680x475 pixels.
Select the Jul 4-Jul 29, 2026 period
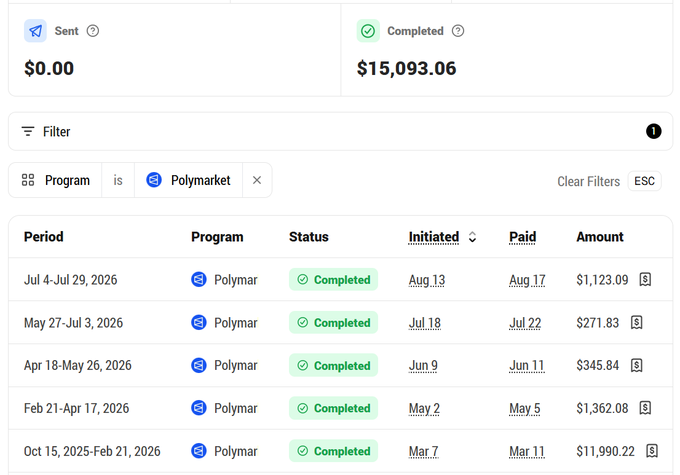[x=70, y=280]
